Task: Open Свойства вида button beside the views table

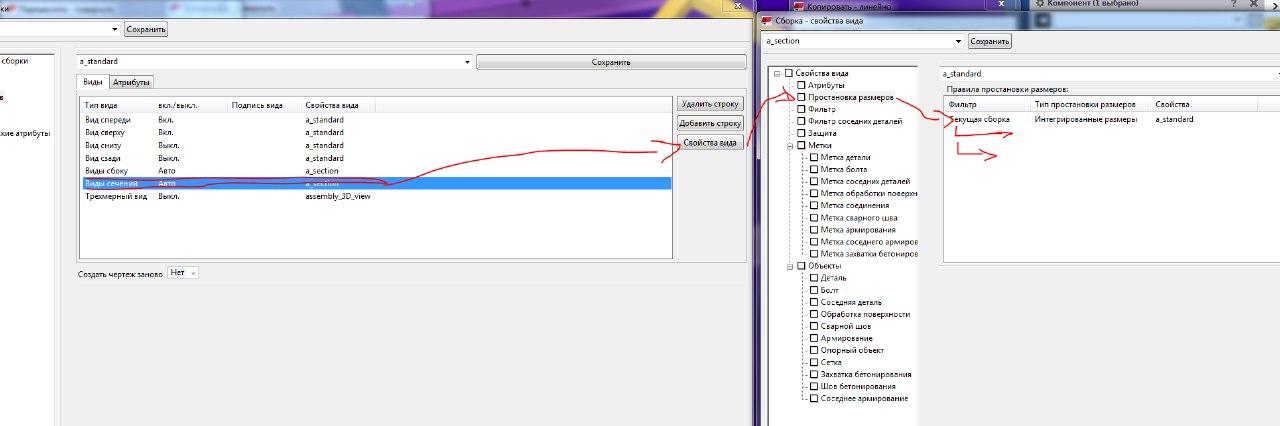Action: point(710,143)
